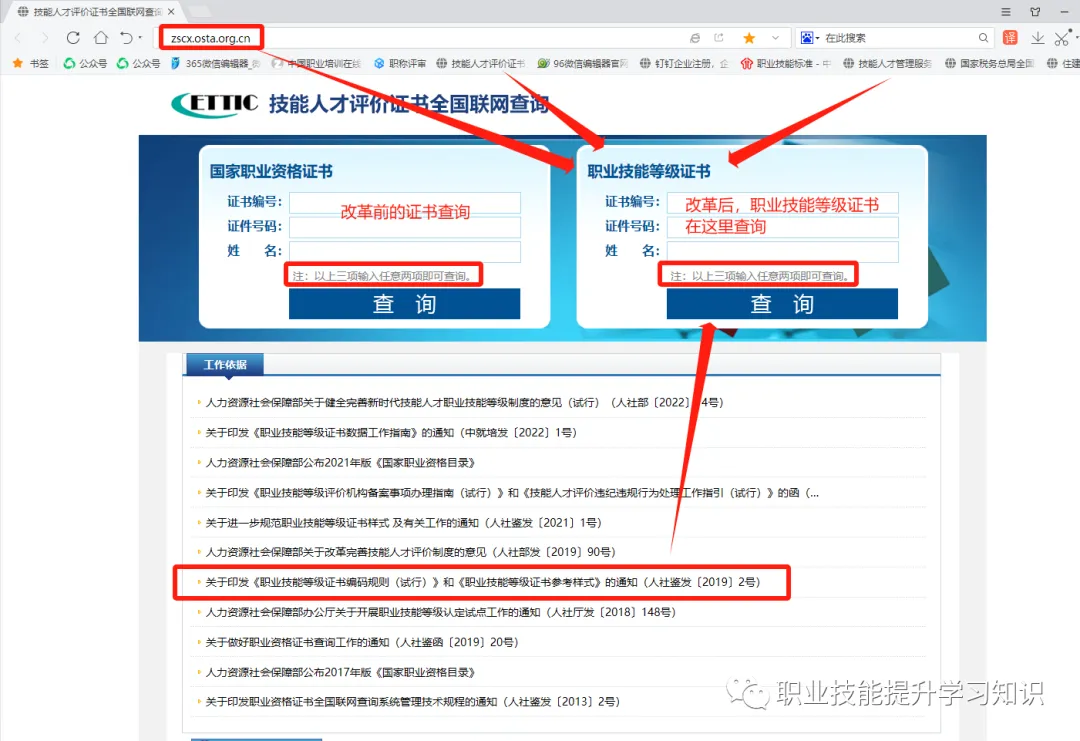Open the translate (译) tool in the toolbar

click(x=1011, y=38)
